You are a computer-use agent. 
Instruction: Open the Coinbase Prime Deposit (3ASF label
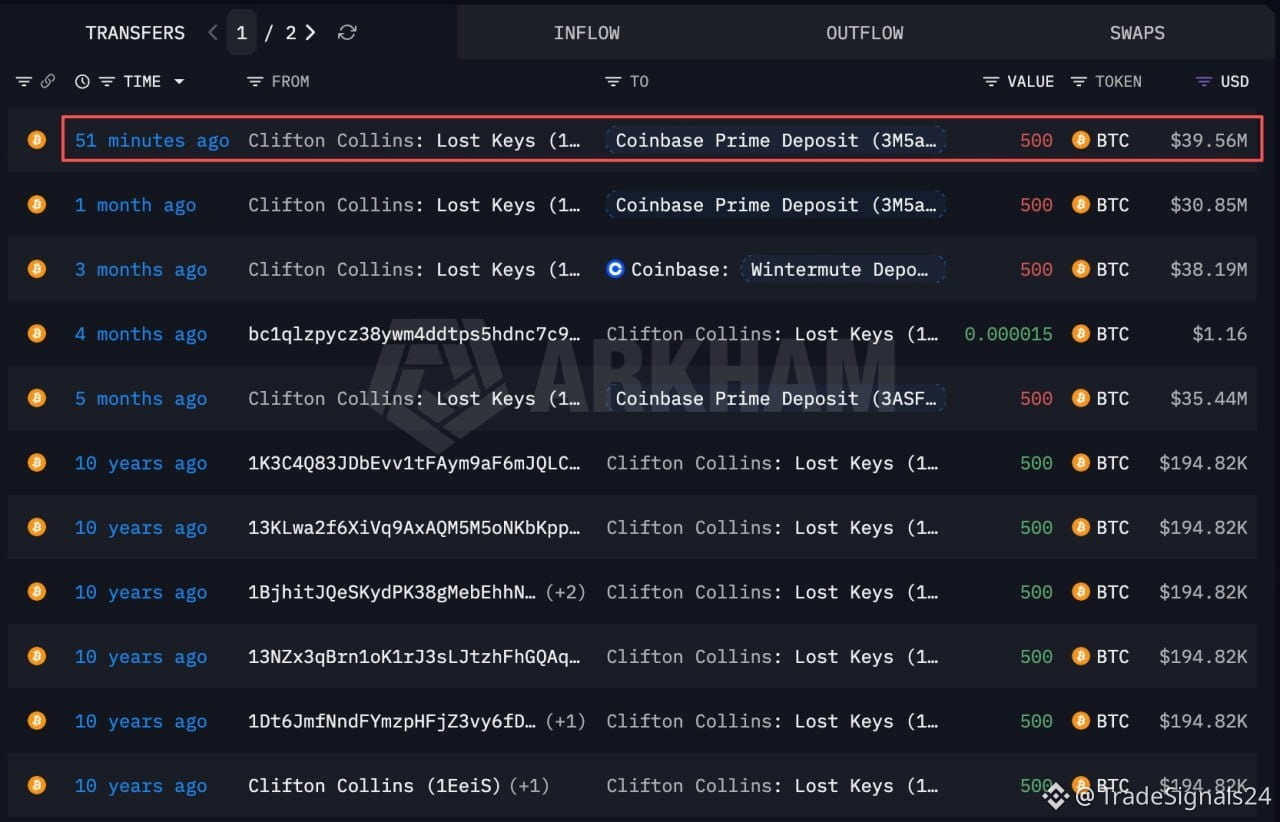776,399
